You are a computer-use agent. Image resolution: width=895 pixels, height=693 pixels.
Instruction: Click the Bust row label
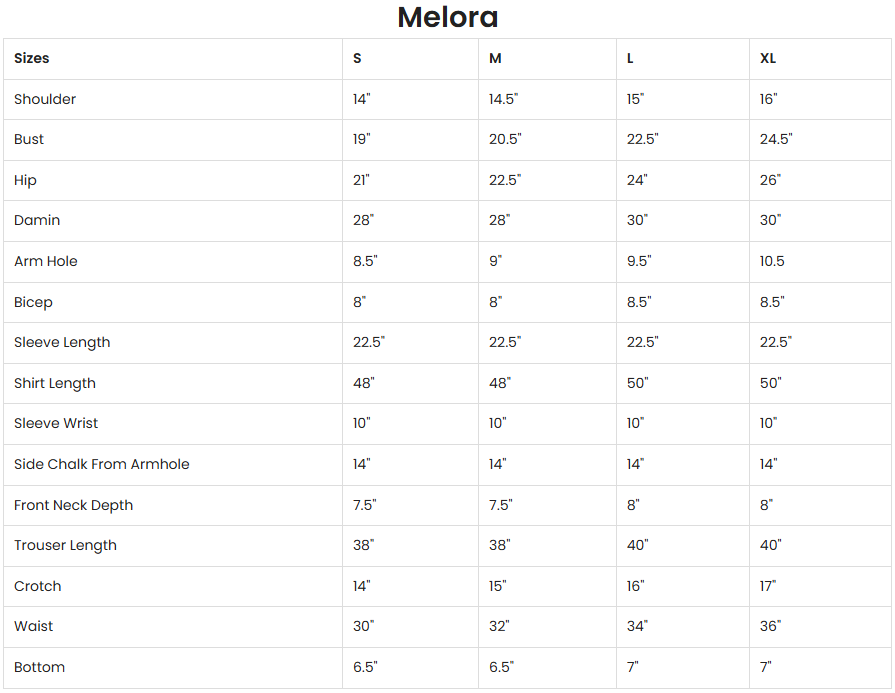pos(29,139)
